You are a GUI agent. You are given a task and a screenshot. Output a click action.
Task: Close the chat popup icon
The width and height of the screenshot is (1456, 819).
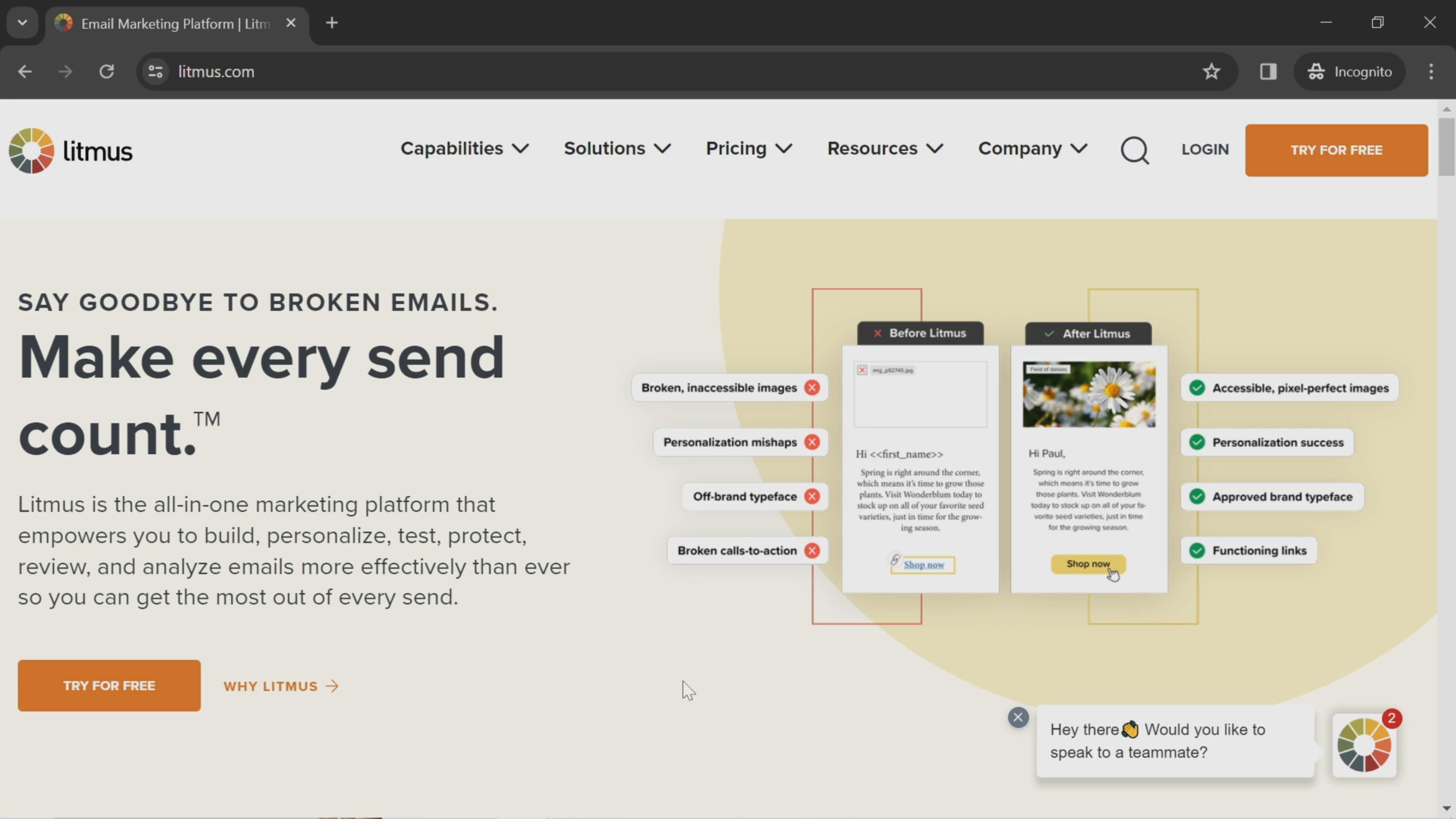(1018, 717)
